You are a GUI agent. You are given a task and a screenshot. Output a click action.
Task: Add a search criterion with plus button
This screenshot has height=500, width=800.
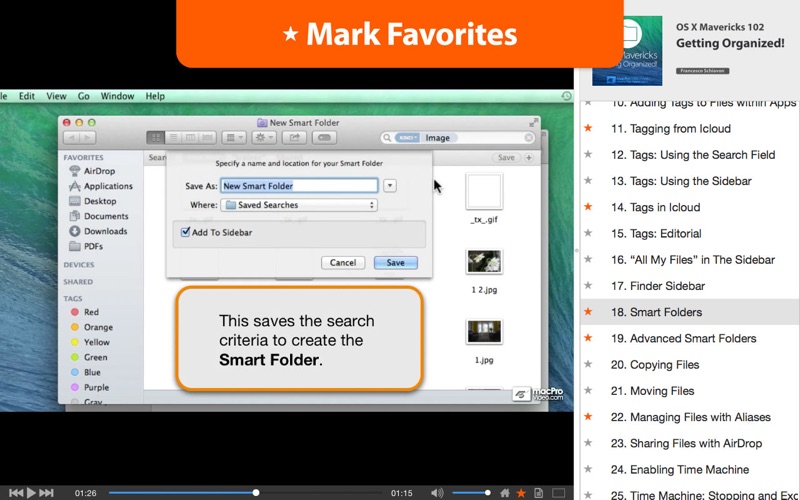pyautogui.click(x=529, y=158)
